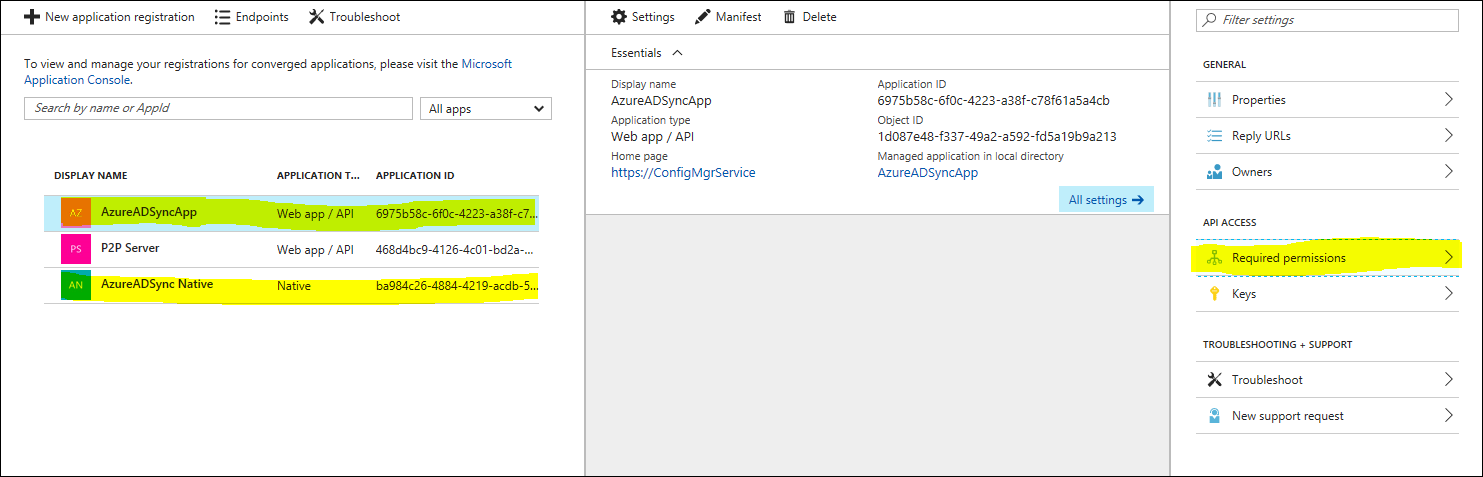
Task: Focus the Search by name or AppId field
Action: click(x=218, y=108)
